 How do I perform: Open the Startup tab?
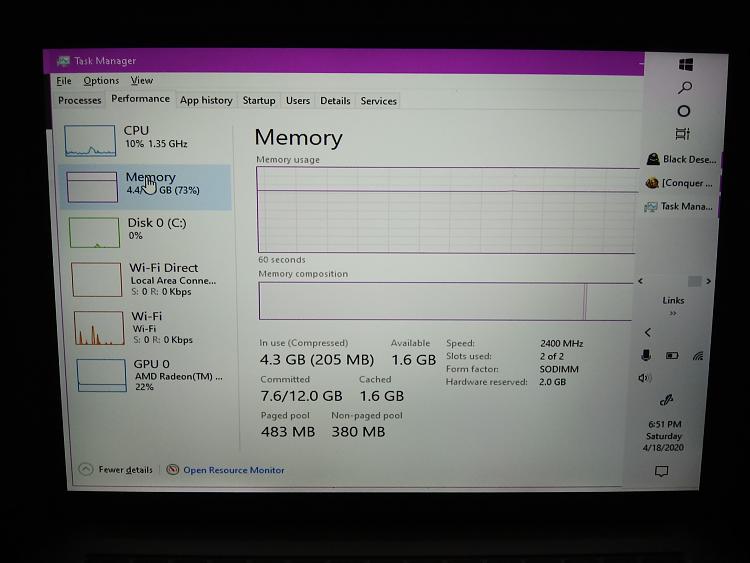coord(259,100)
